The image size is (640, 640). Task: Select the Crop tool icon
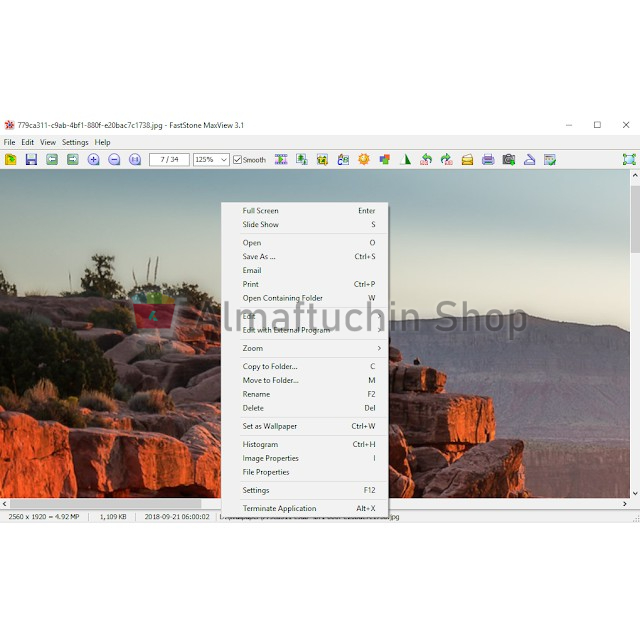[x=322, y=159]
